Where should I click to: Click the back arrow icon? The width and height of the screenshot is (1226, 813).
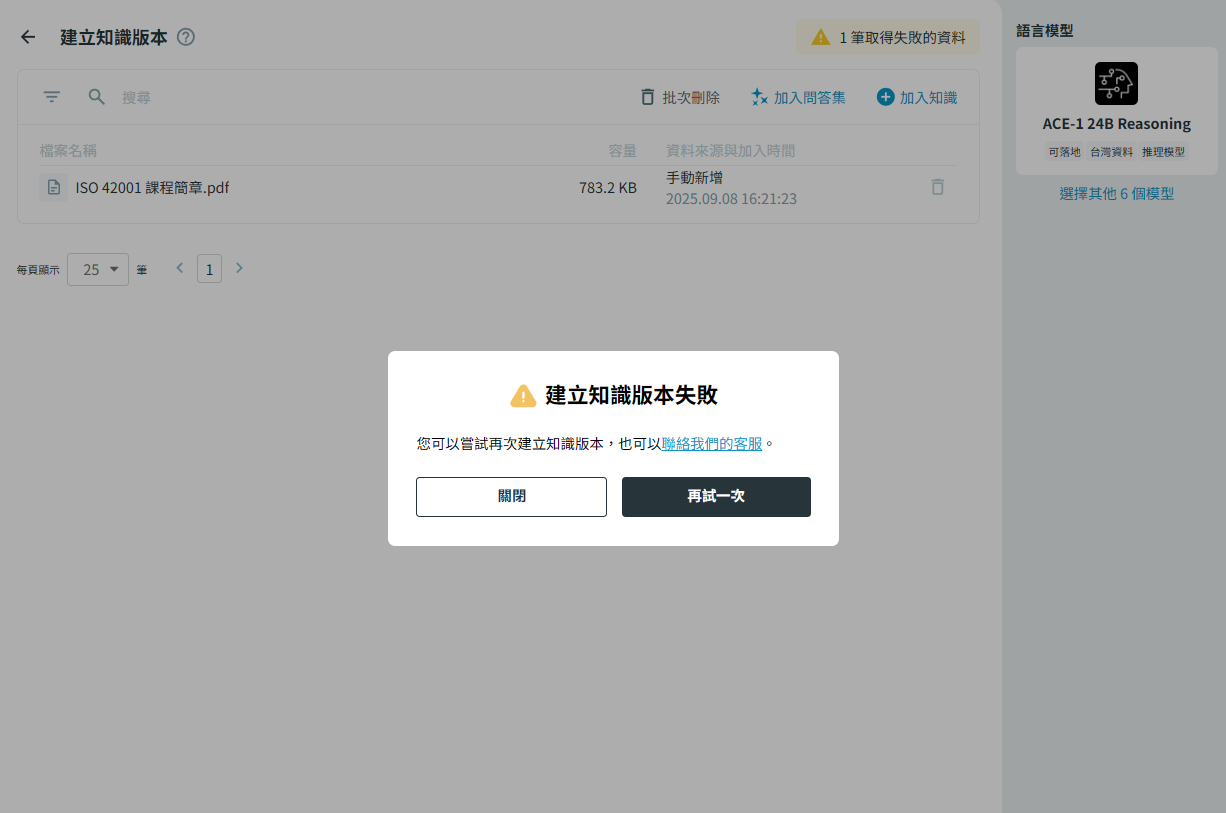(x=28, y=37)
